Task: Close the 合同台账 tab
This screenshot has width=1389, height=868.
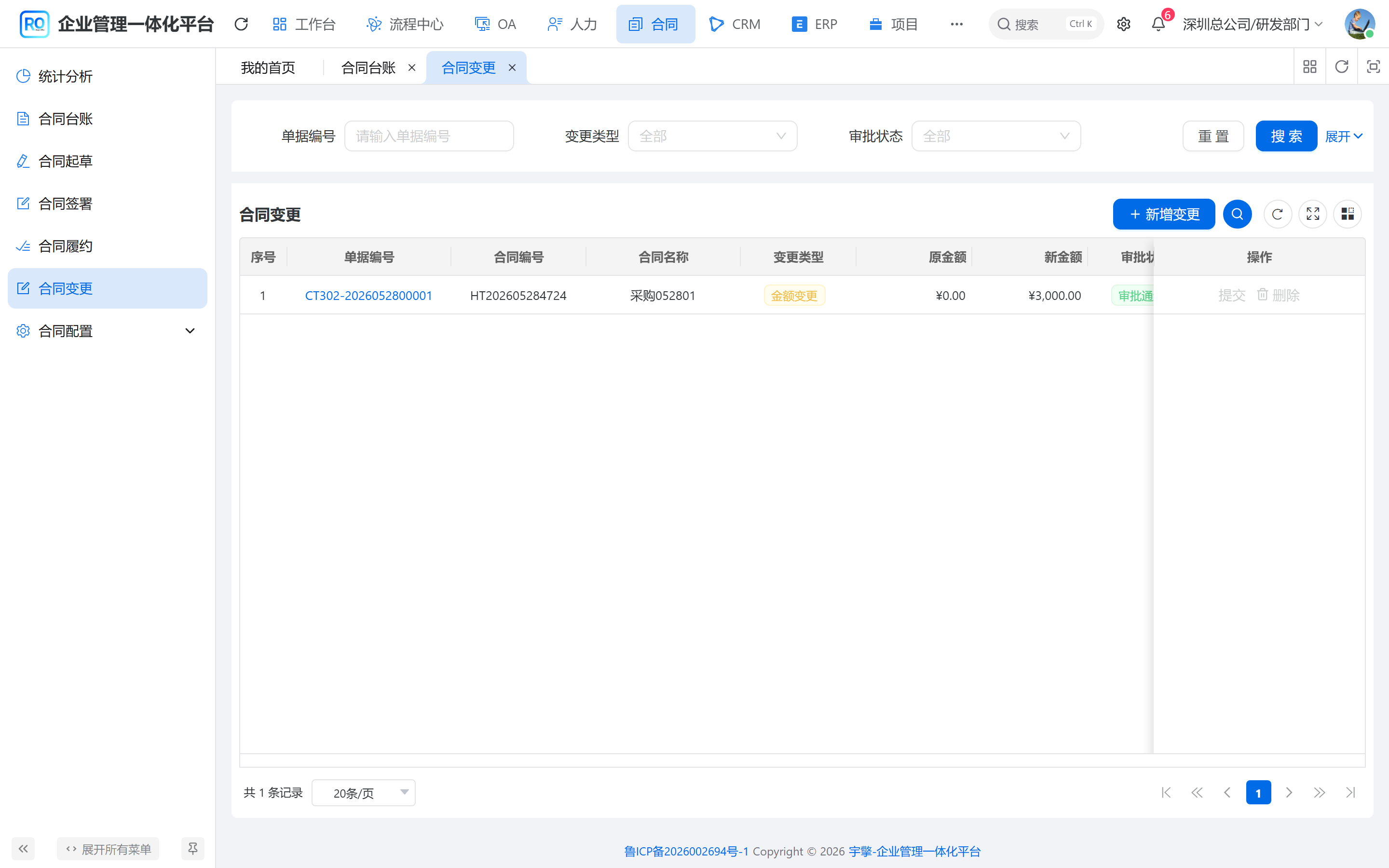Action: pyautogui.click(x=411, y=68)
